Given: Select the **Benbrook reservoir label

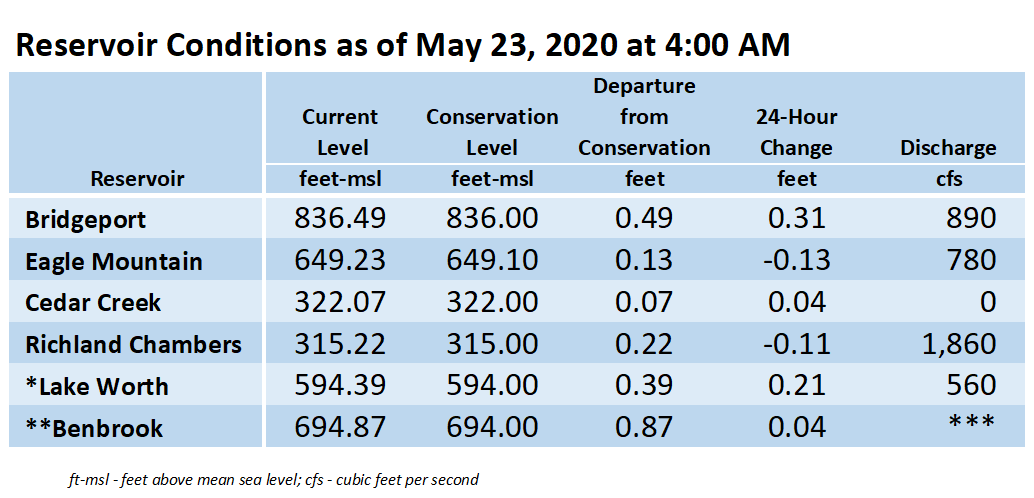Looking at the screenshot, I should coord(94,428).
